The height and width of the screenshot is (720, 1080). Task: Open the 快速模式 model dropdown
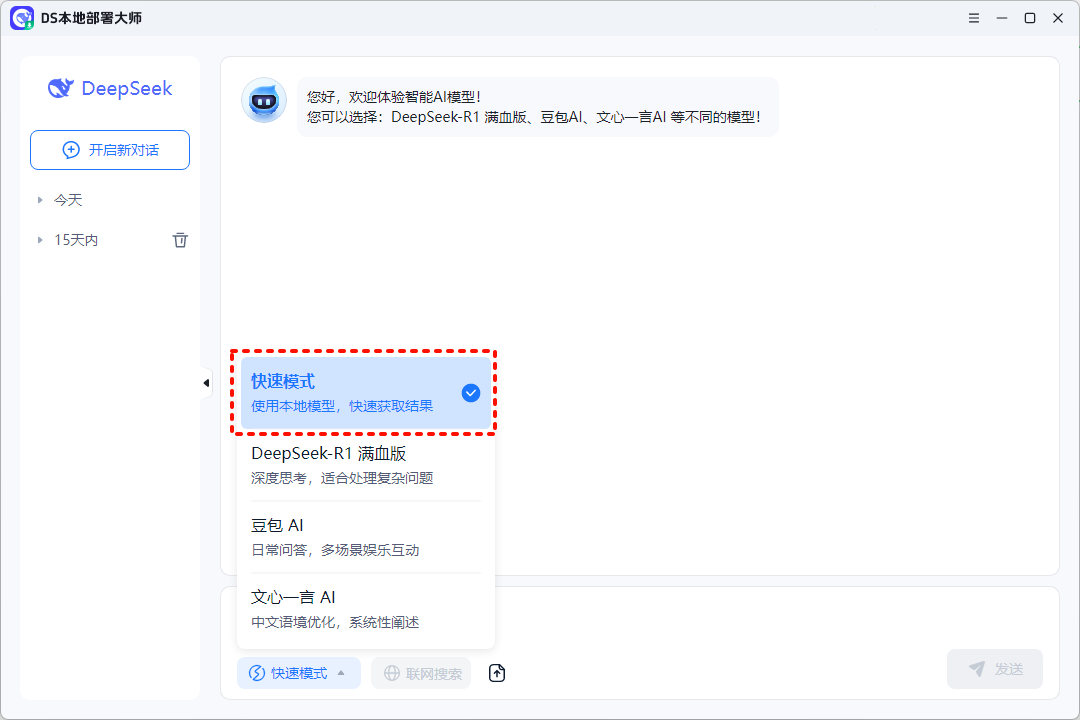point(298,672)
